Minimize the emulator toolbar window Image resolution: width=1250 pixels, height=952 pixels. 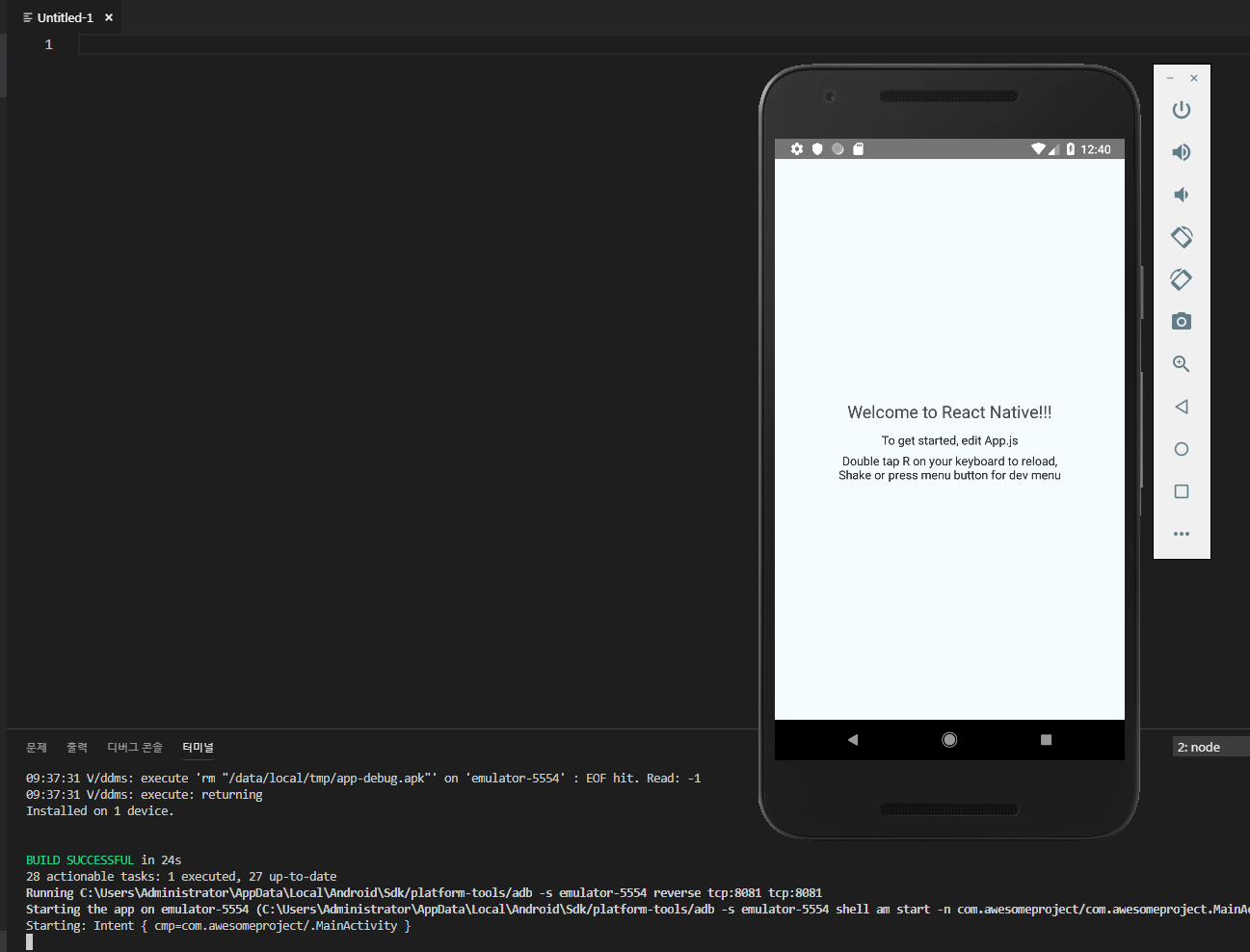pyautogui.click(x=1170, y=78)
